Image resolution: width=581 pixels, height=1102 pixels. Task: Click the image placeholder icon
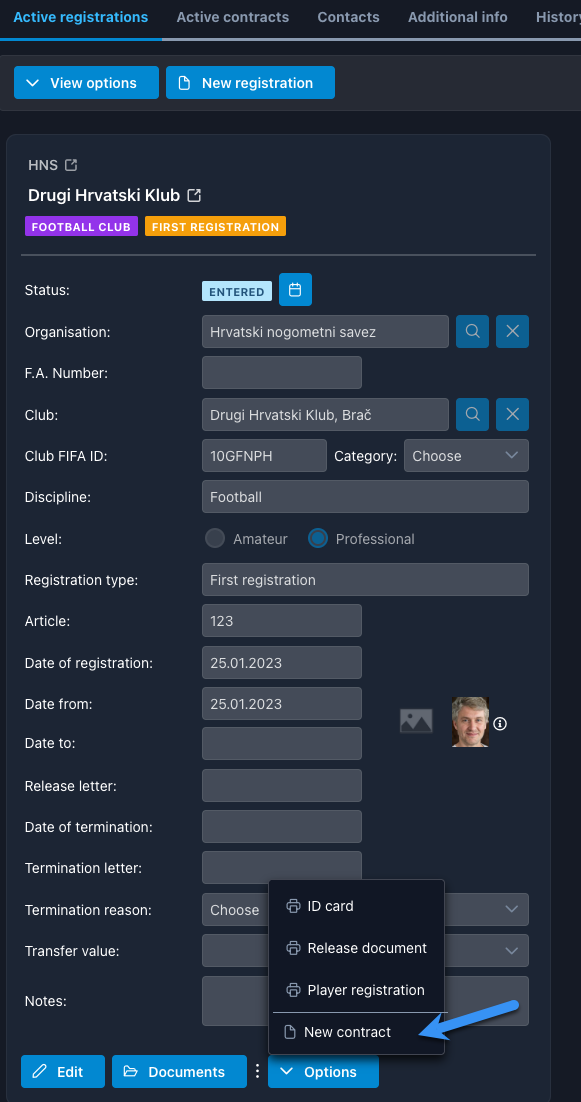pos(416,721)
